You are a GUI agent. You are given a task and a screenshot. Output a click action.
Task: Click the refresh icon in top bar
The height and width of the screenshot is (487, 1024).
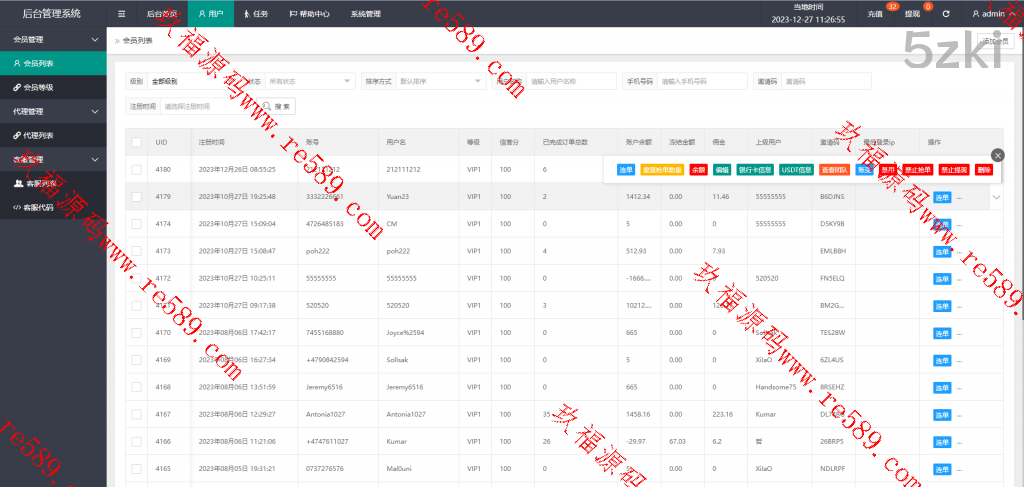pos(946,14)
